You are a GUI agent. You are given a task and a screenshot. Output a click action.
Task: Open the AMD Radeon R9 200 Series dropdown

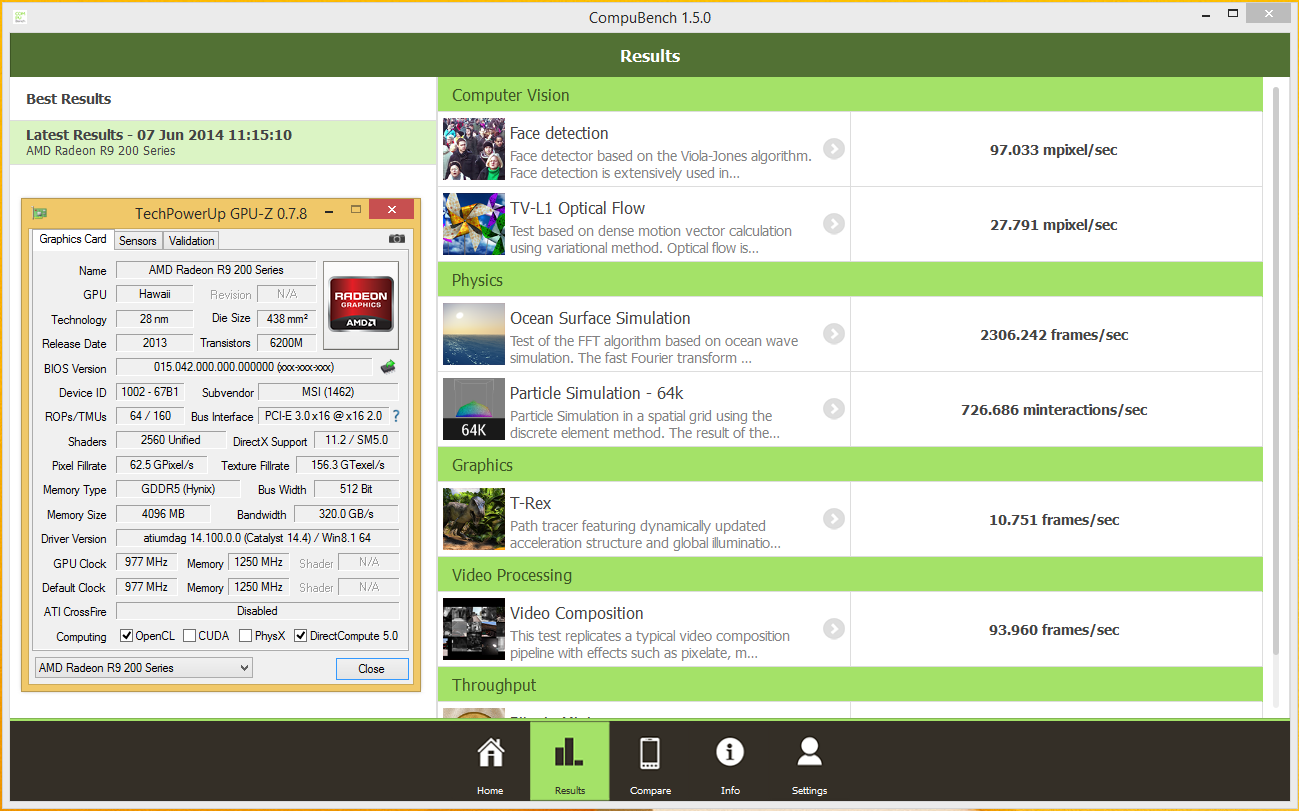point(143,668)
